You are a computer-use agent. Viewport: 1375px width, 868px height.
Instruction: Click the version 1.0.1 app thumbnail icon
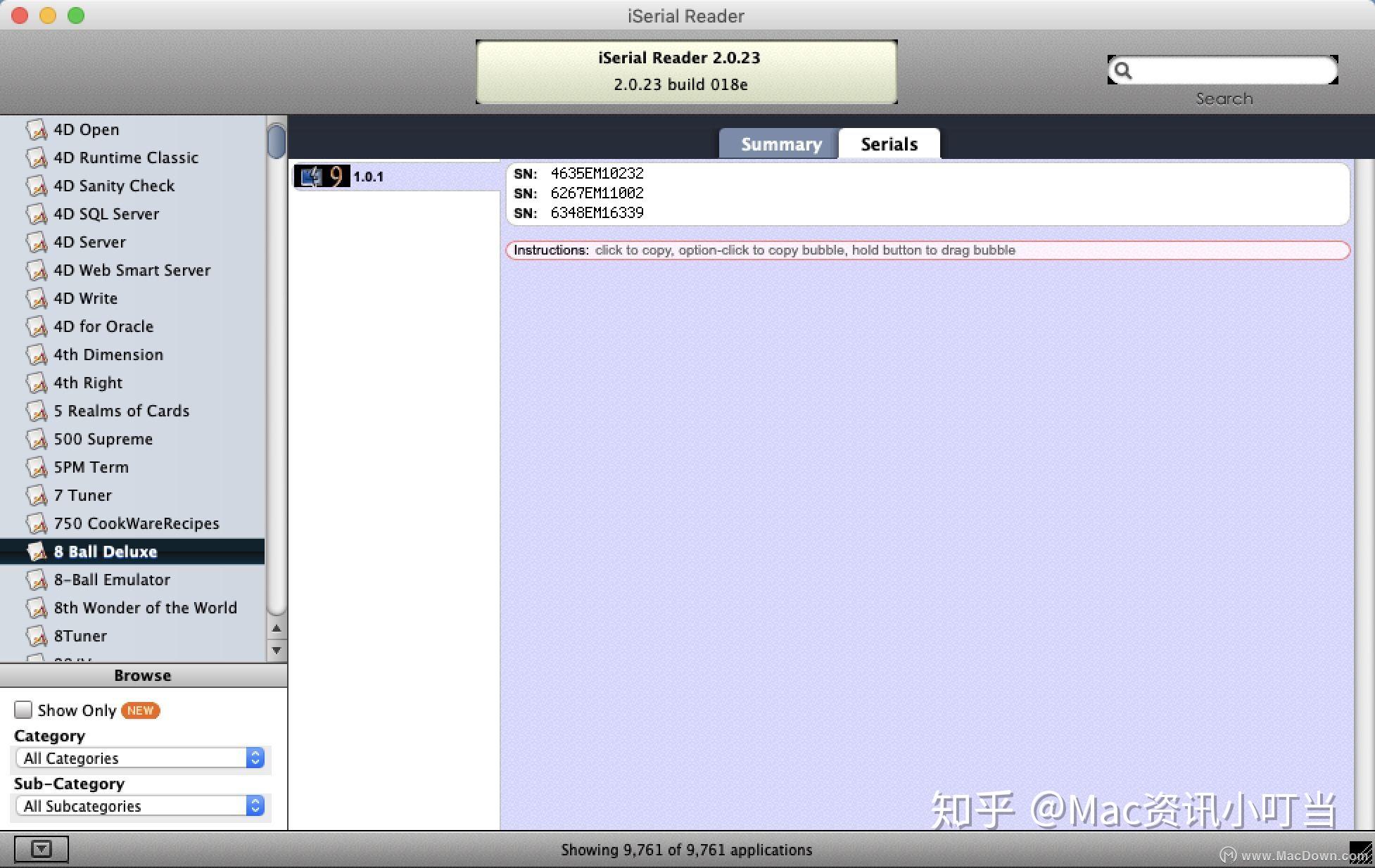[323, 176]
